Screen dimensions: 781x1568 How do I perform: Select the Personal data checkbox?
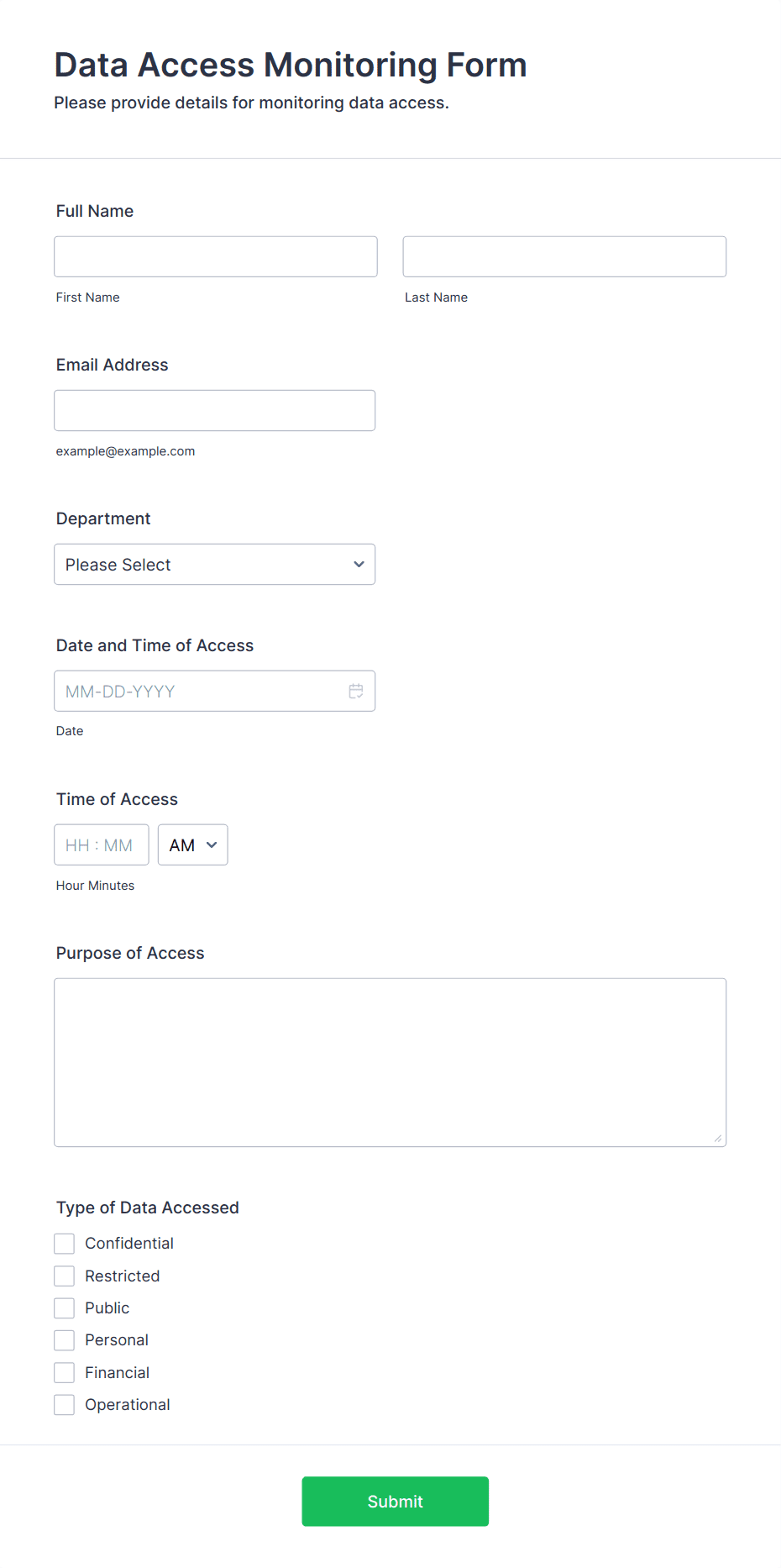65,1339
